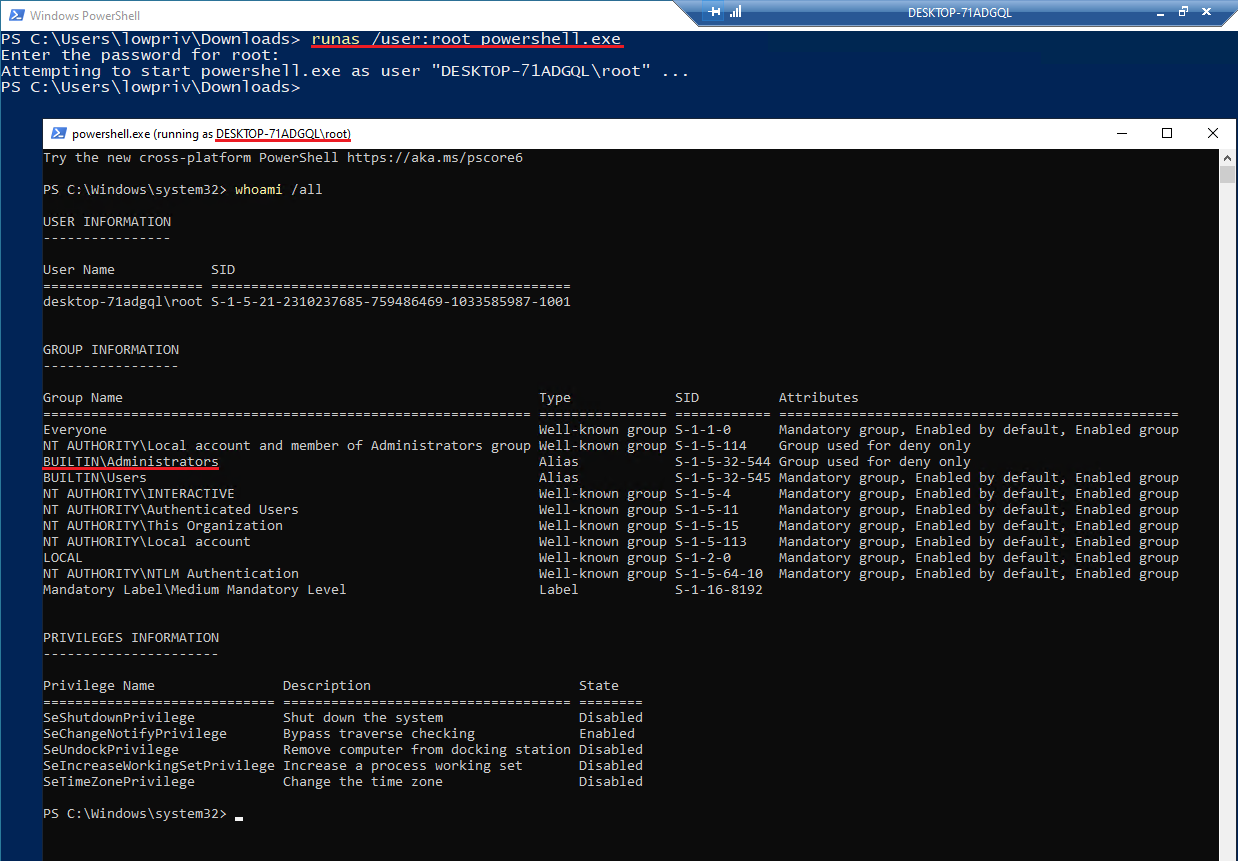Click the final PS C:\Windows\system32> prompt

[135, 814]
